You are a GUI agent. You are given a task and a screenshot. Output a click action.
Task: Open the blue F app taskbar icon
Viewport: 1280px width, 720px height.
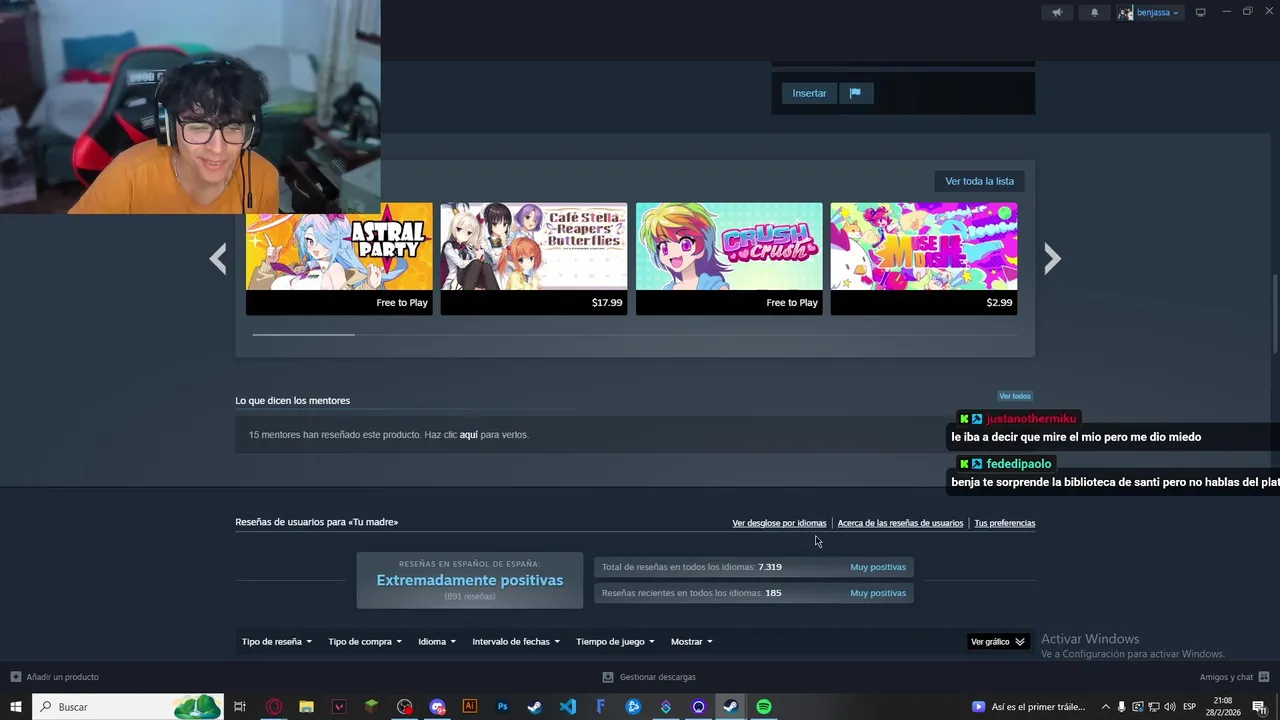(x=600, y=707)
